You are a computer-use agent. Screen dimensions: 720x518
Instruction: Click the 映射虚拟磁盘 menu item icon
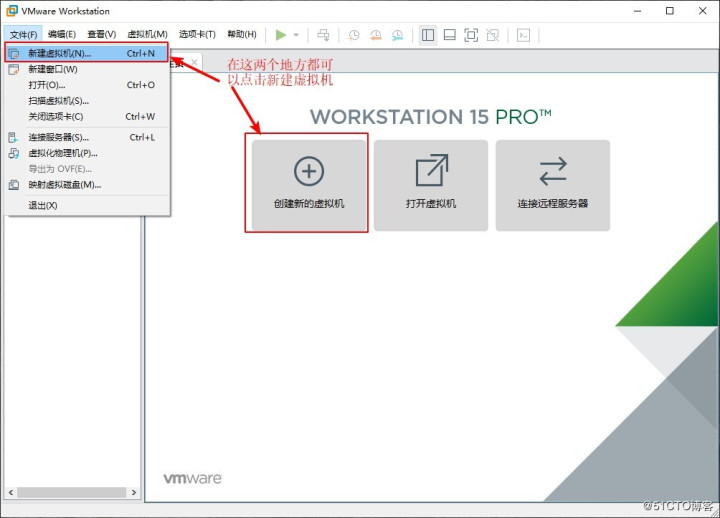pos(14,185)
